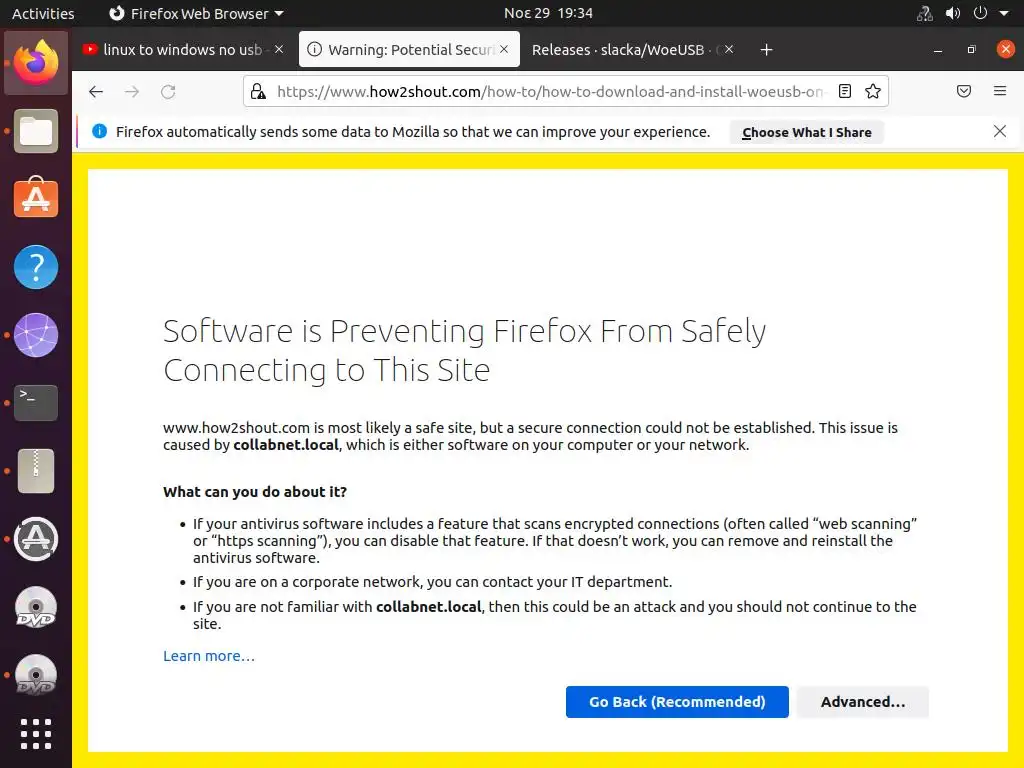Click Choose What I Share button
This screenshot has height=768, width=1024.
coord(806,132)
